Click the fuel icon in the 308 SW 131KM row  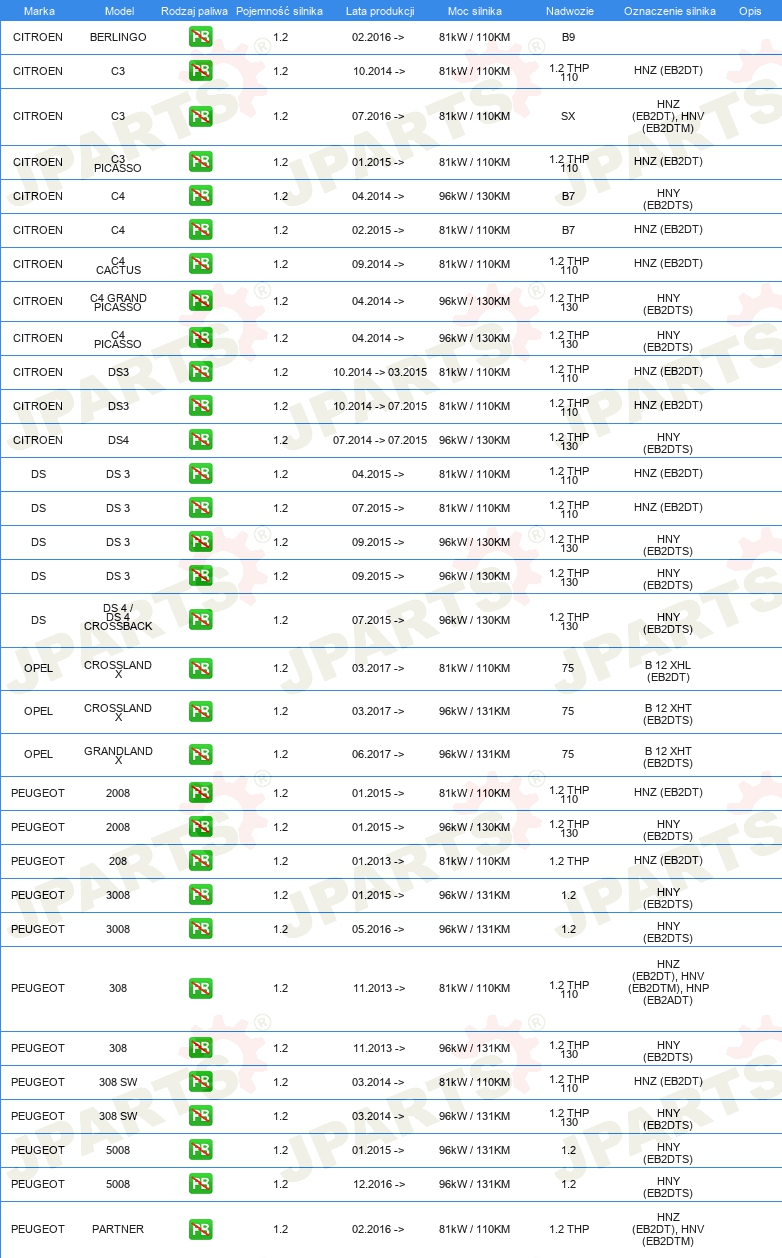coord(200,1117)
